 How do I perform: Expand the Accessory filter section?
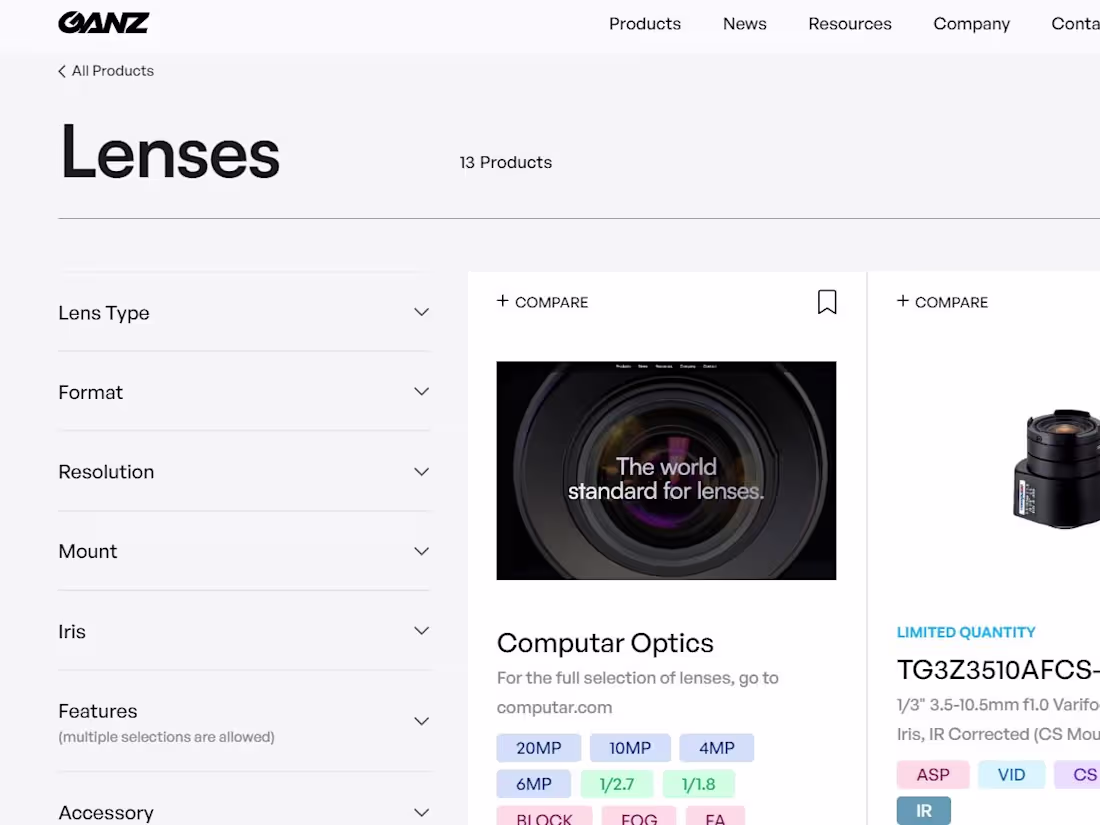click(x=421, y=811)
